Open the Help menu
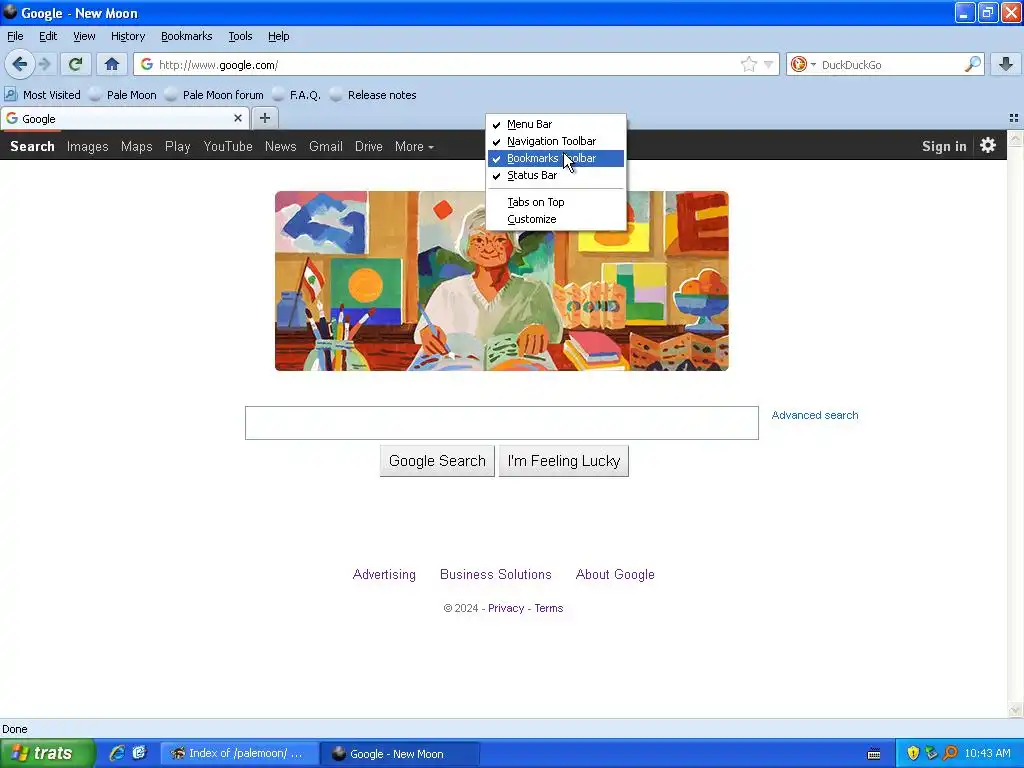This screenshot has height=768, width=1024. click(278, 36)
